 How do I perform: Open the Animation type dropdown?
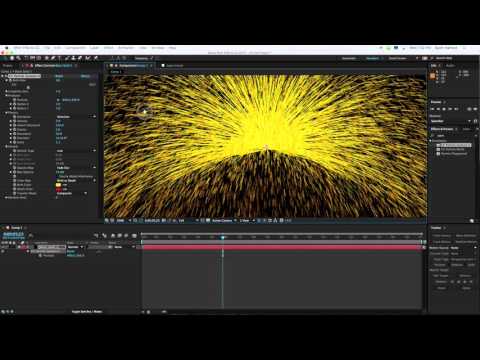(x=76, y=117)
